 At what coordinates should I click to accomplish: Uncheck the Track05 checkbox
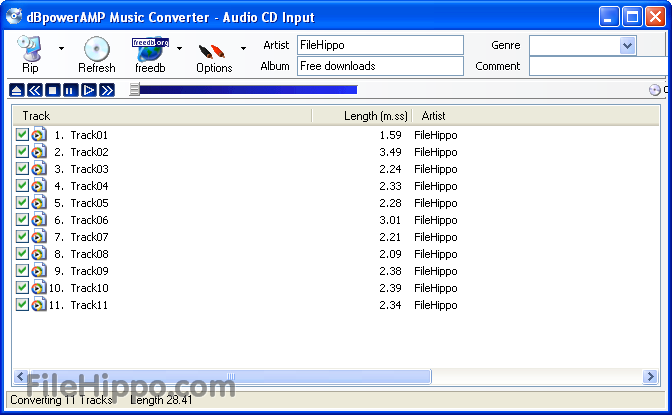22,203
